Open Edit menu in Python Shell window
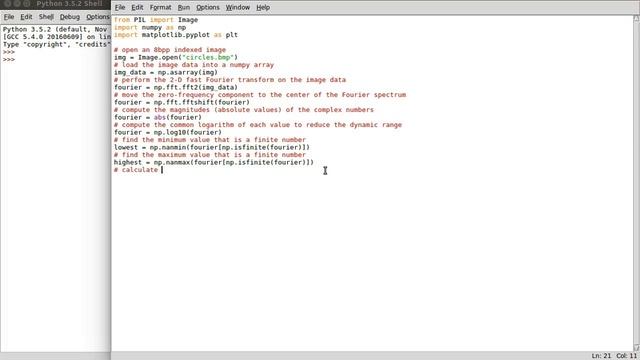640x360 pixels. (x=26, y=17)
